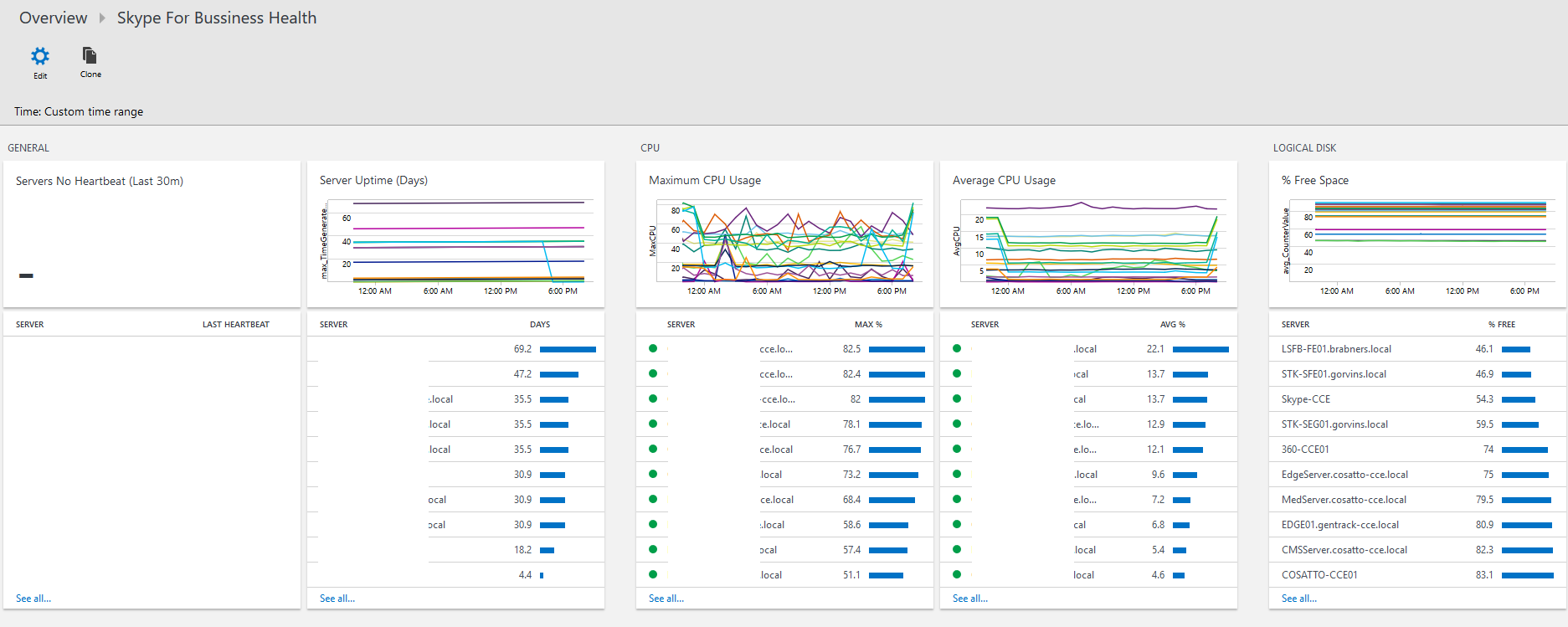Click the 51.1 max CPU value
1568x627 pixels.
(851, 575)
